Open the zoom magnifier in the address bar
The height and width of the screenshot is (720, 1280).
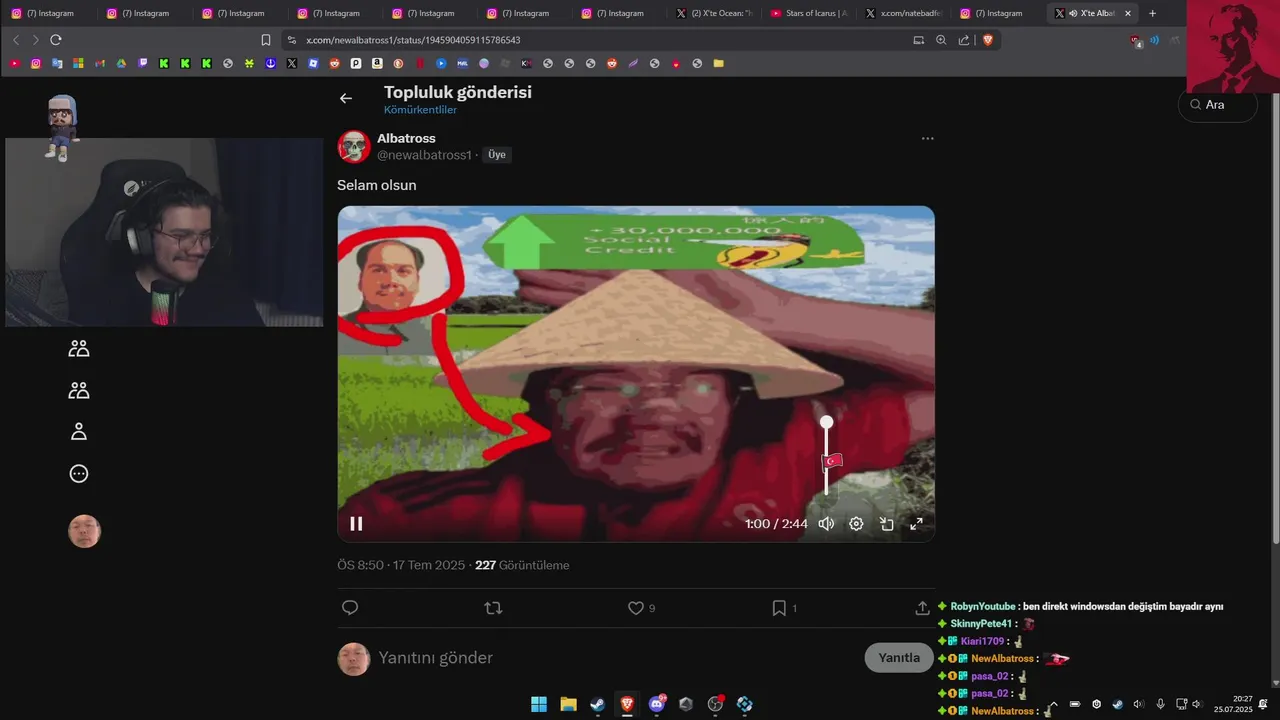pos(941,40)
